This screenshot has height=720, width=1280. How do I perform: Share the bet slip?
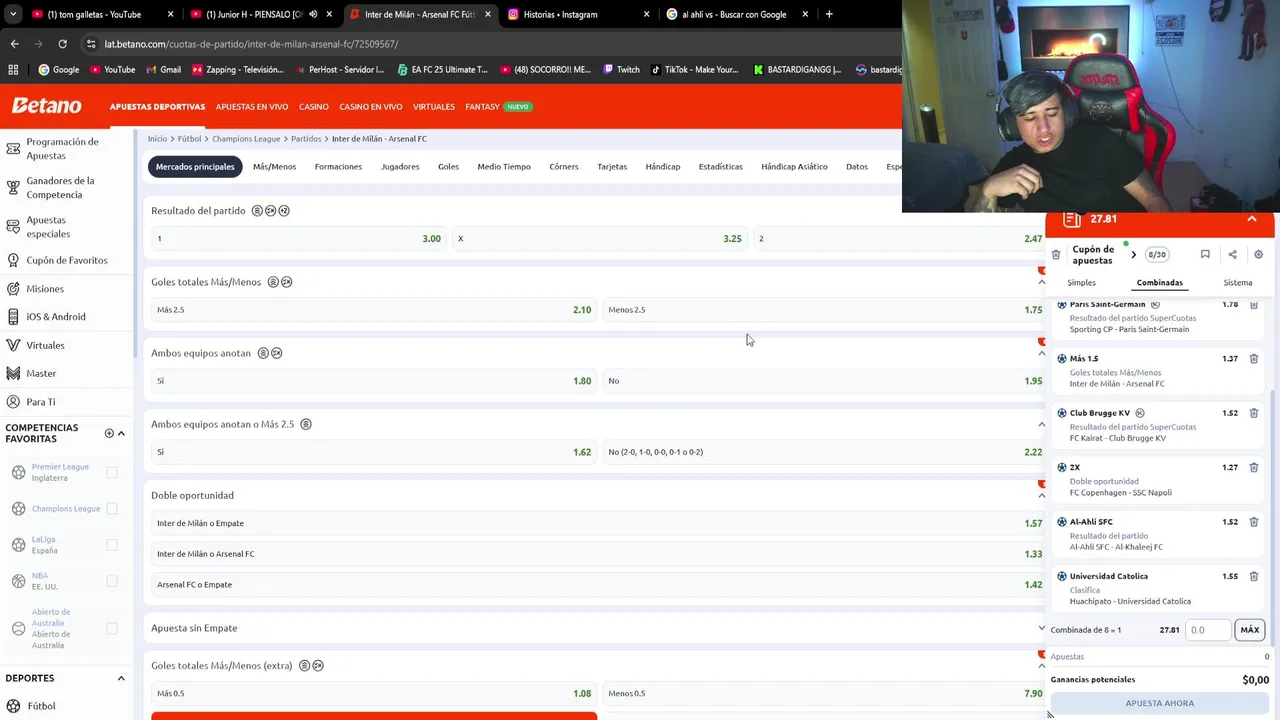[1232, 255]
